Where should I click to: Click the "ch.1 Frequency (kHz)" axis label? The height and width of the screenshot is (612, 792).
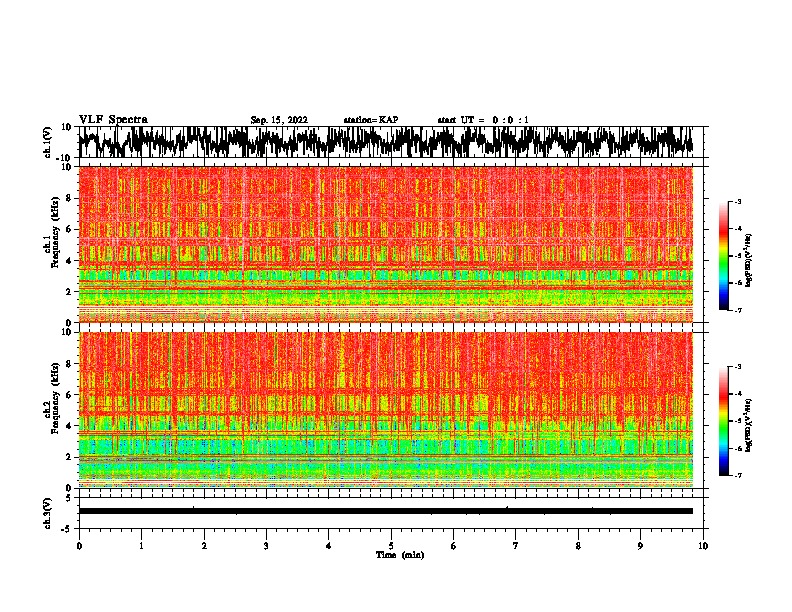point(51,232)
